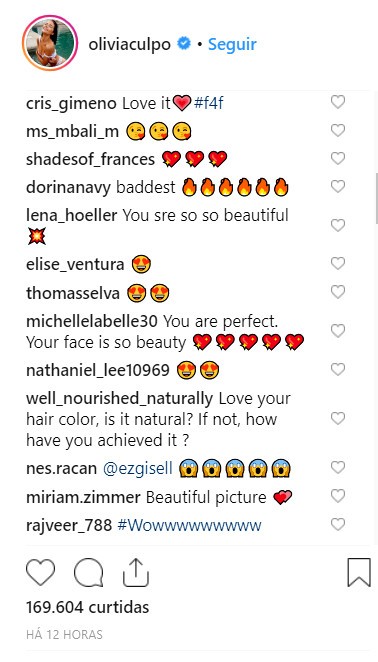378x662 pixels.
Task: Like the comment by cris_gimeno
Action: [338, 102]
